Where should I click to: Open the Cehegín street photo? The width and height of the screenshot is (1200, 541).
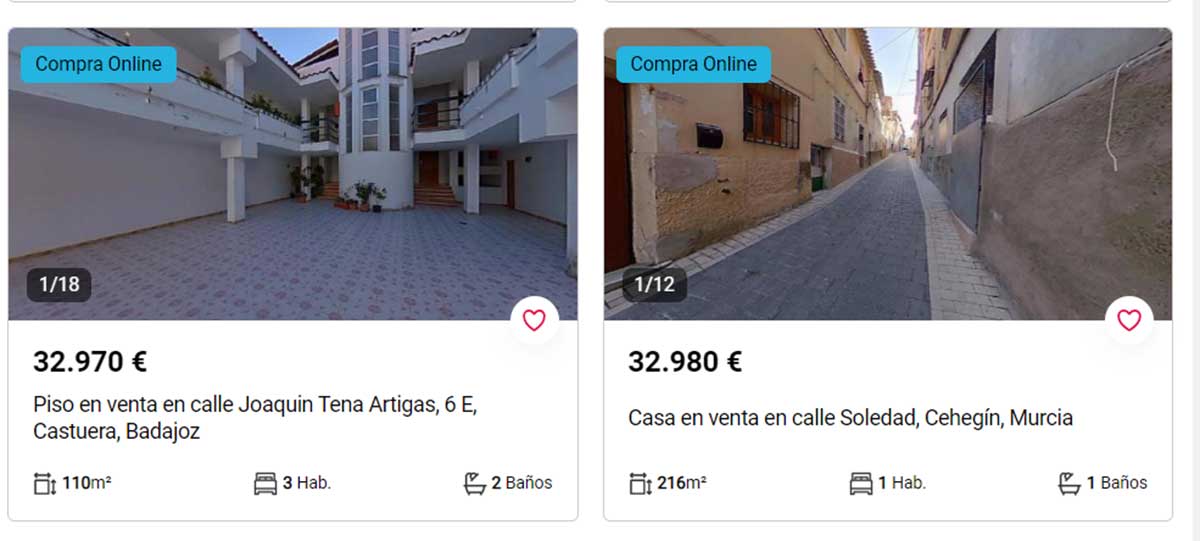(888, 174)
